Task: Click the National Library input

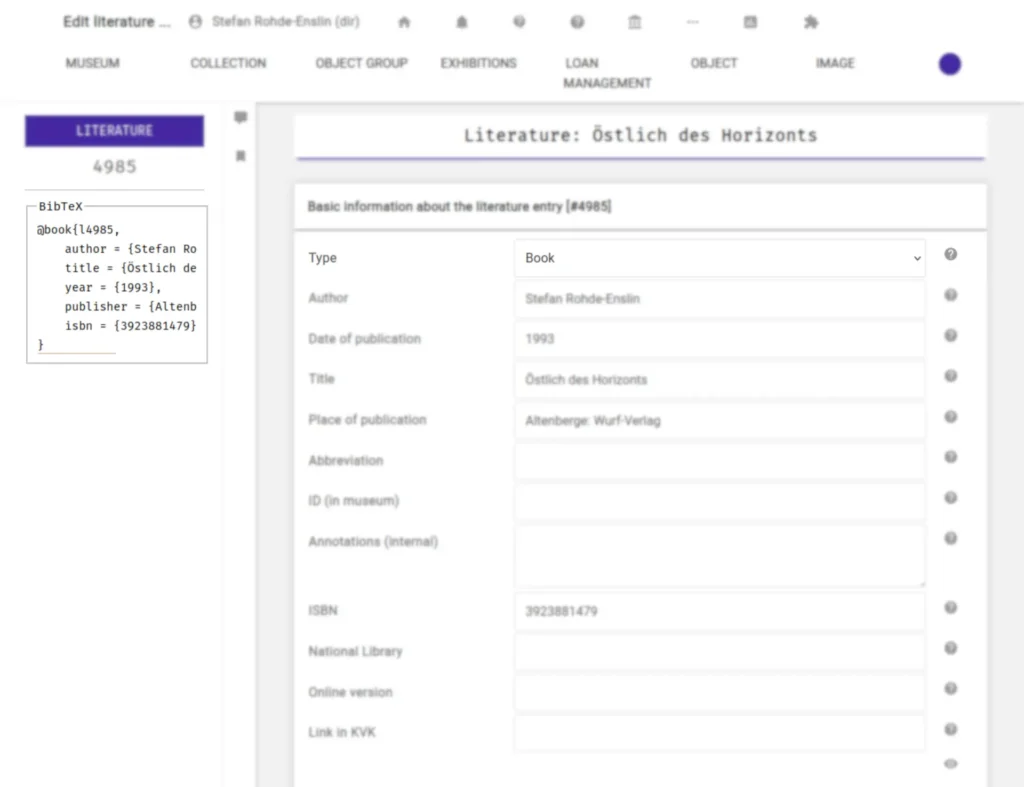Action: (x=720, y=652)
